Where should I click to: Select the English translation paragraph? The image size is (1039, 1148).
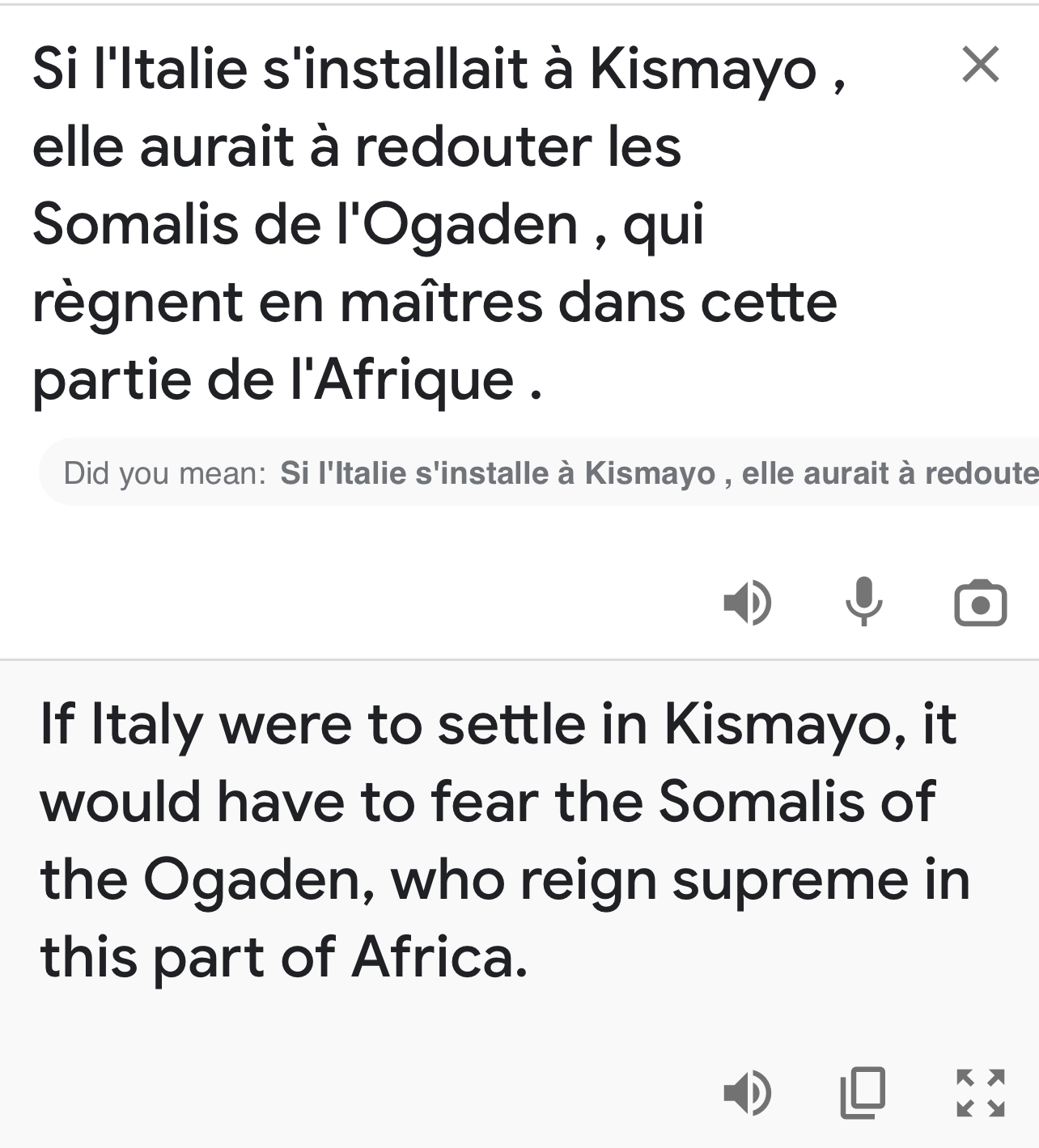505,840
